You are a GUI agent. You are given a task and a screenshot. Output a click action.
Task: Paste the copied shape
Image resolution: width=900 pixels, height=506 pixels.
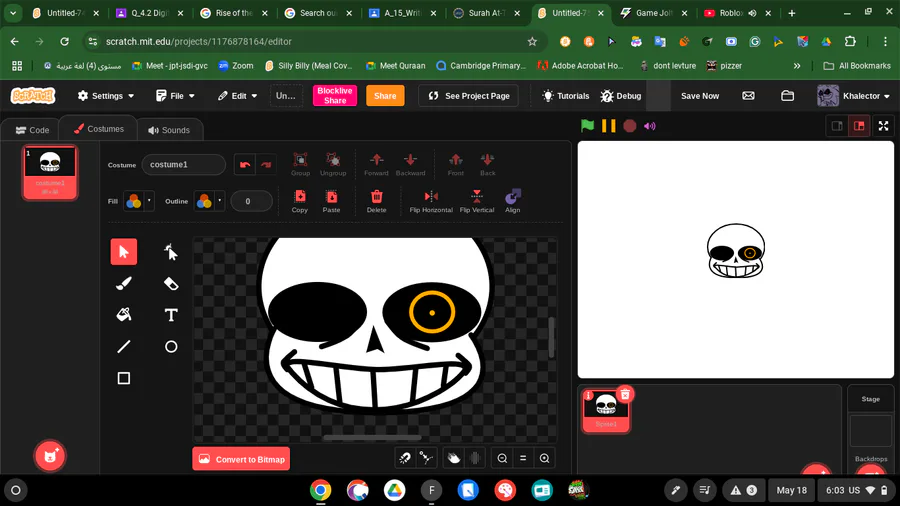click(331, 201)
